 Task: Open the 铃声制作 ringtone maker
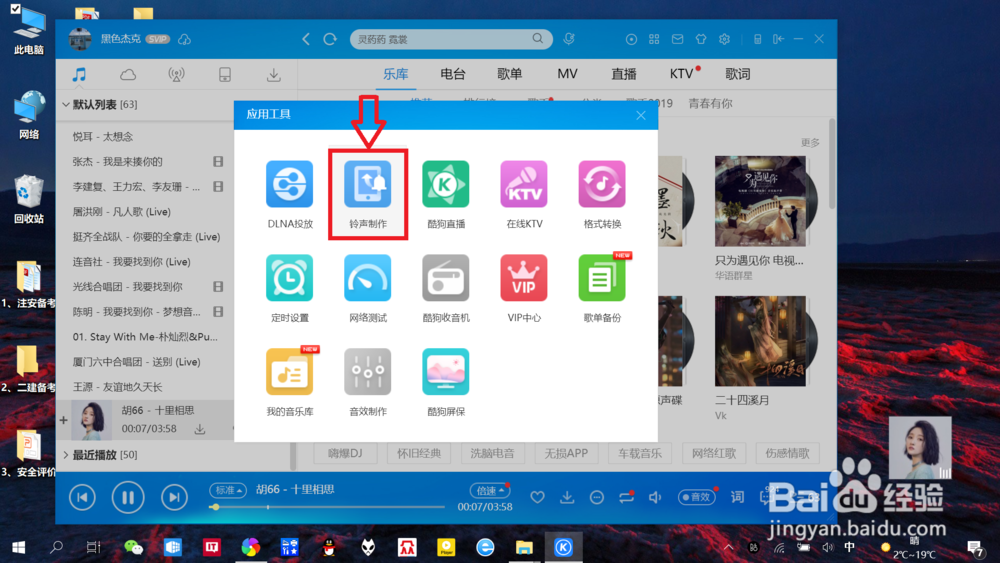368,194
